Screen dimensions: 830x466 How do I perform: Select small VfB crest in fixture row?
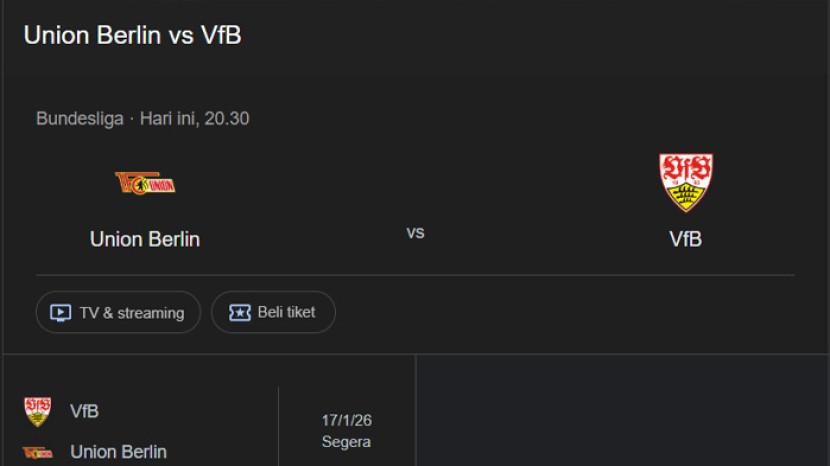[x=37, y=411]
